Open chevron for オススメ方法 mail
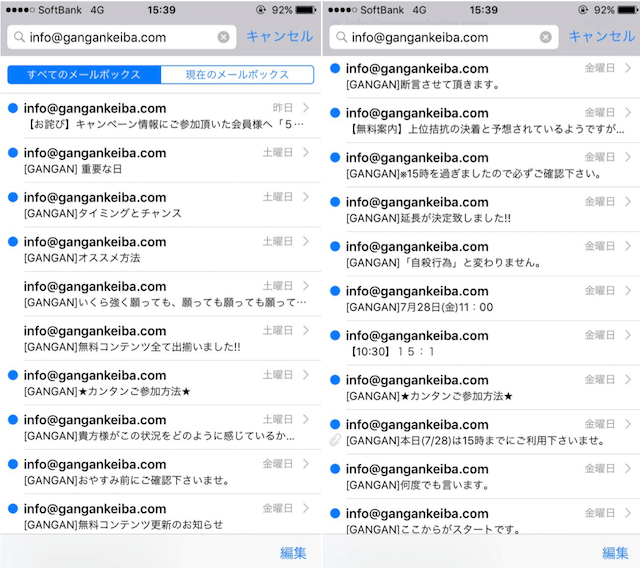 306,241
